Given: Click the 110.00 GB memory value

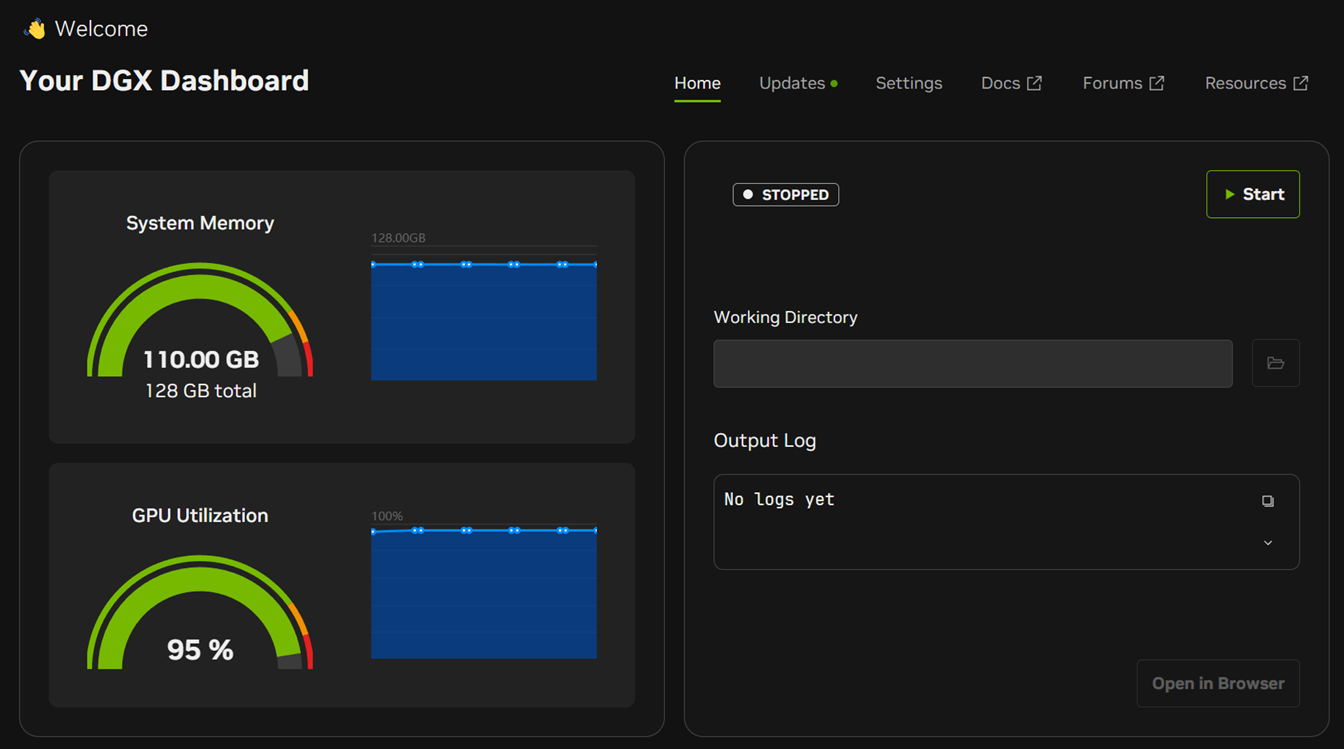Looking at the screenshot, I should pos(201,359).
